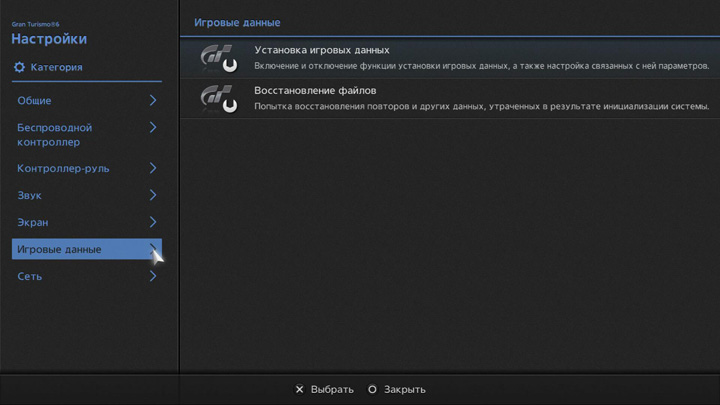Image resolution: width=720 pixels, height=405 pixels.
Task: Select the Экран category in sidebar
Action: click(33, 222)
